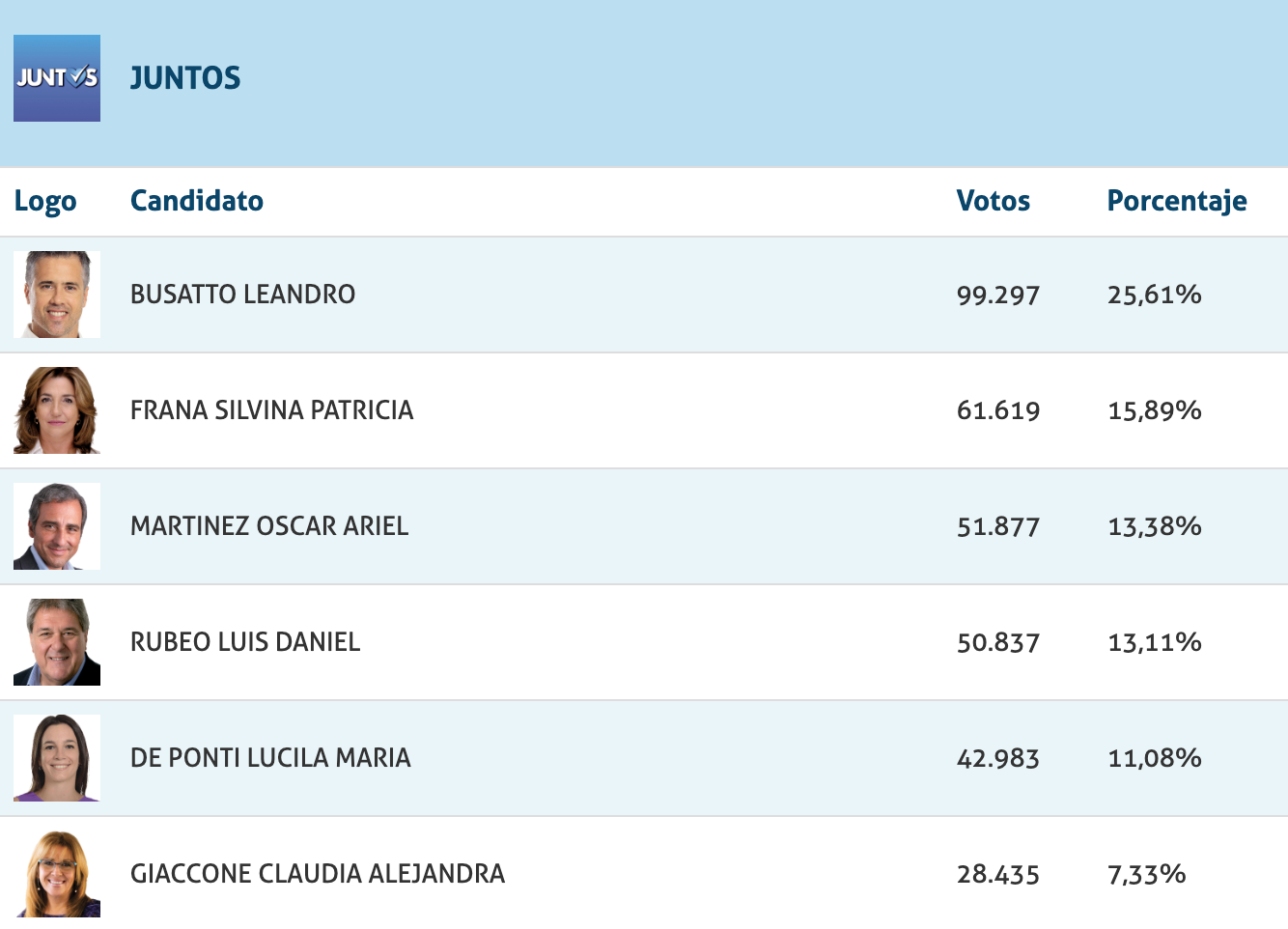Click Martinez Oscar Ariel's photo

click(x=57, y=526)
